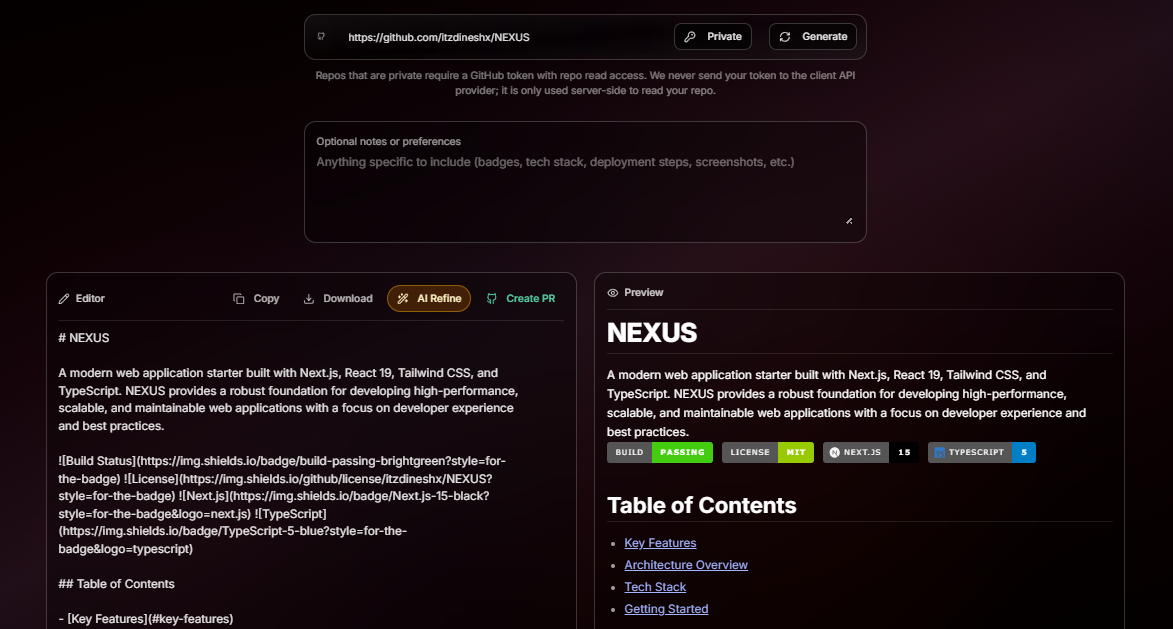The width and height of the screenshot is (1173, 629).
Task: Focus the optional notes text area
Action: (585, 180)
